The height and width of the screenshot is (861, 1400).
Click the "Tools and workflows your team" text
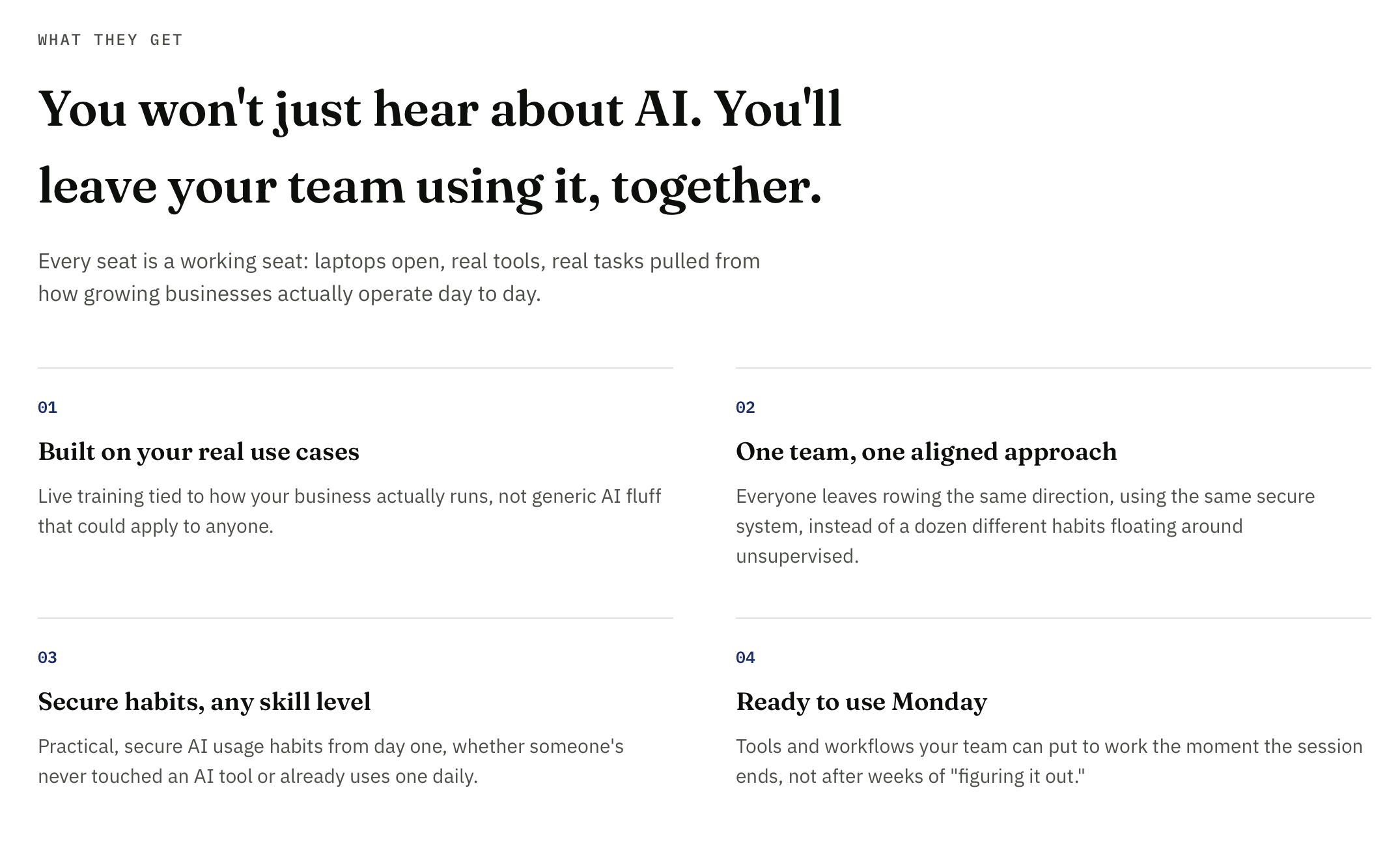tap(1050, 761)
